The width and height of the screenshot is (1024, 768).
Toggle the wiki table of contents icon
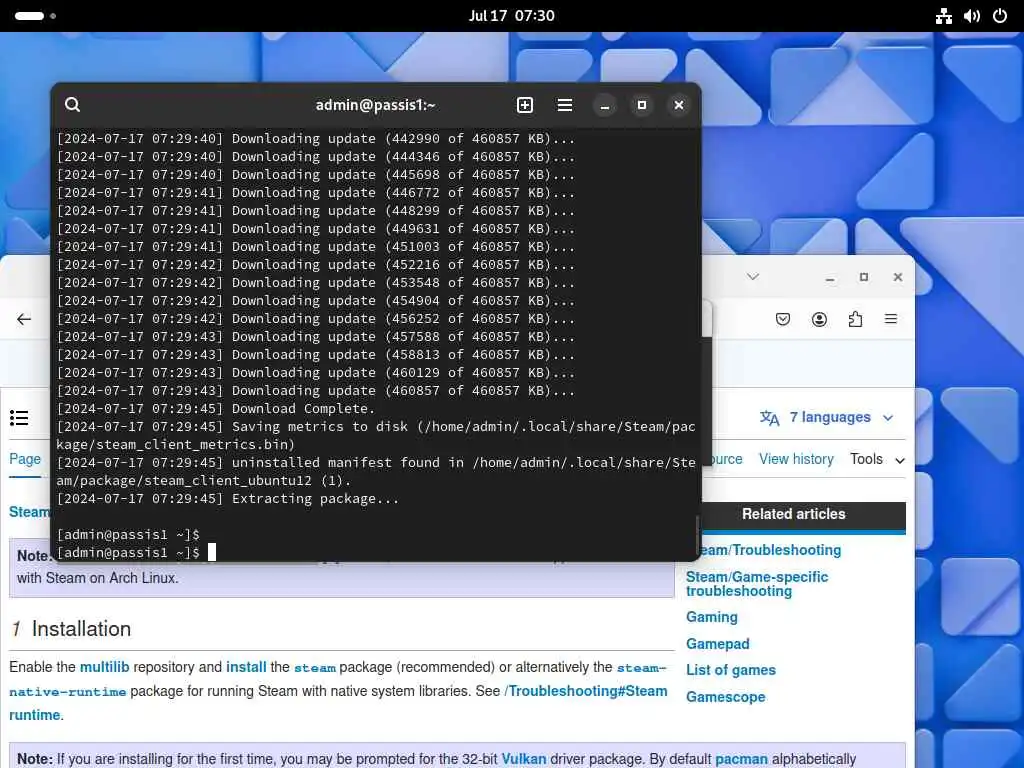(19, 418)
